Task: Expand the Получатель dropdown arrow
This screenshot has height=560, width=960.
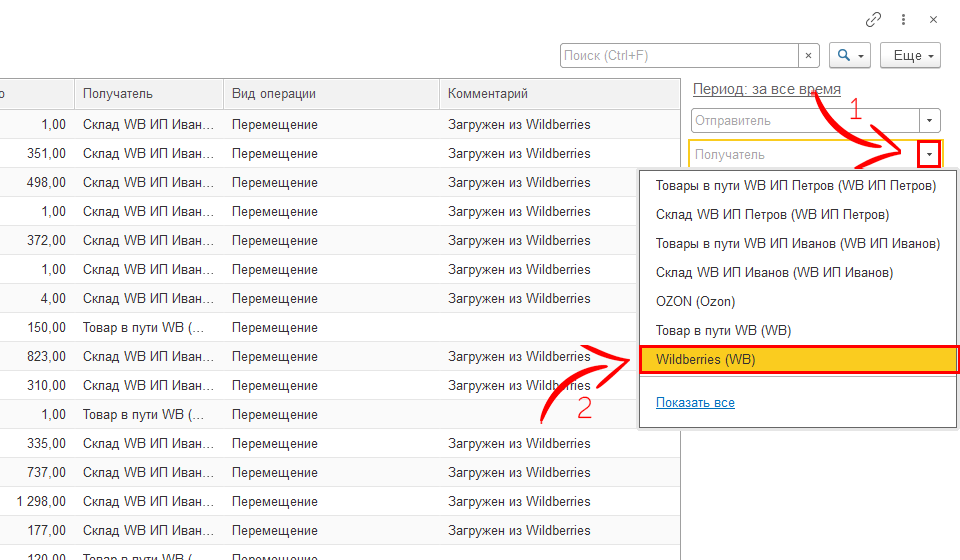Action: point(929,154)
